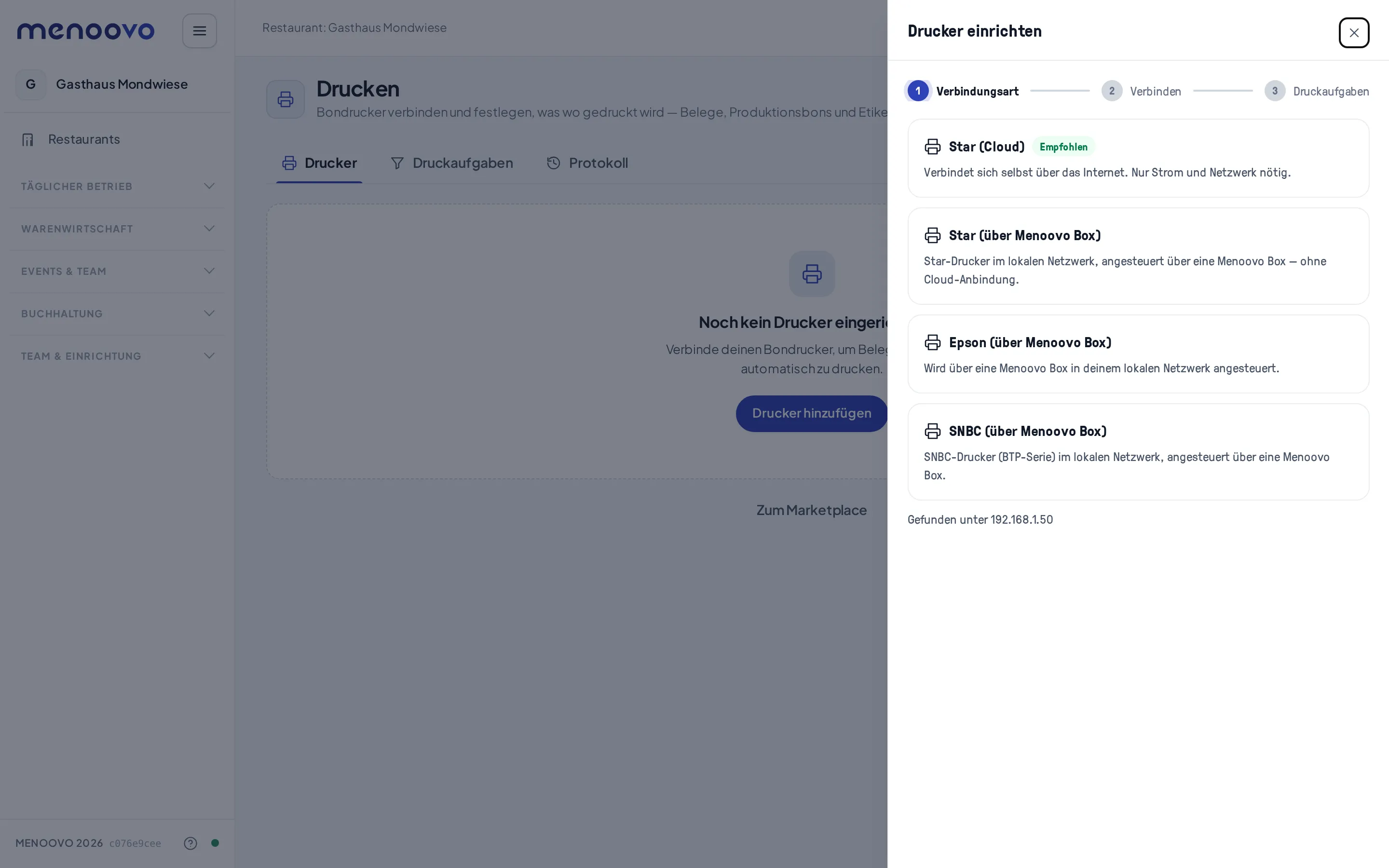Viewport: 1389px width, 868px height.
Task: Click the printer icon in Star (Cloud) card
Action: pos(933,147)
